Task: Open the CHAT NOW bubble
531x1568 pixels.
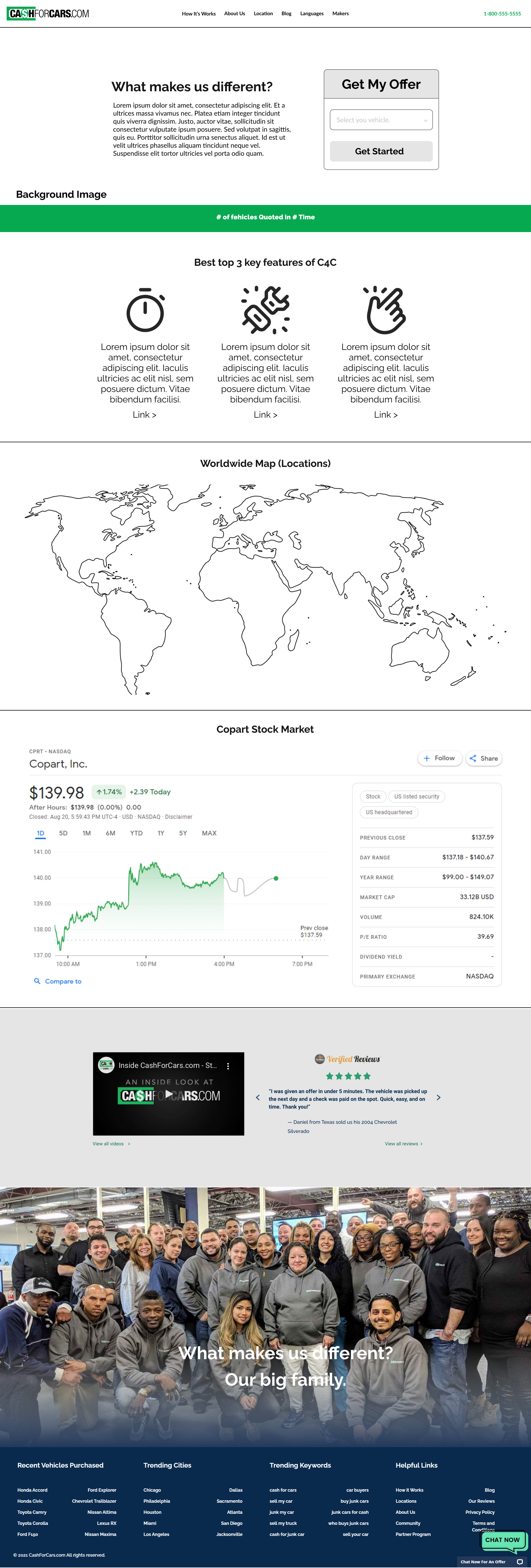Action: click(x=503, y=1540)
